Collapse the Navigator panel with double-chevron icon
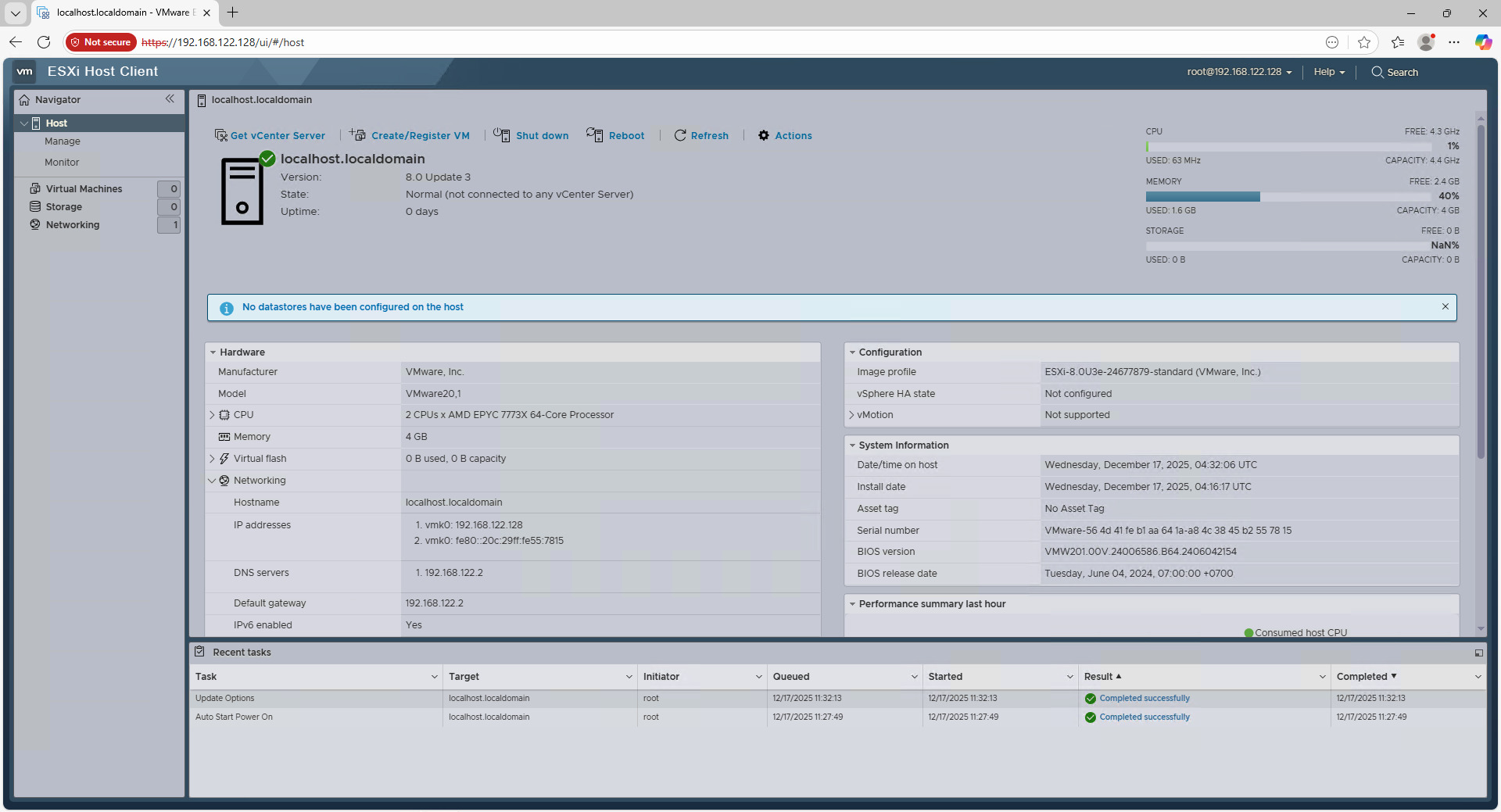1501x812 pixels. pyautogui.click(x=170, y=99)
